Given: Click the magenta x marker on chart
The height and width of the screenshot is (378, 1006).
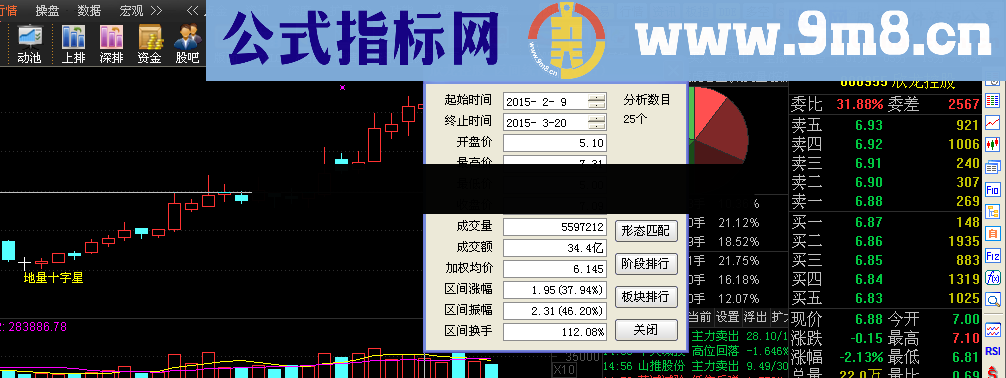Looking at the screenshot, I should 343,87.
